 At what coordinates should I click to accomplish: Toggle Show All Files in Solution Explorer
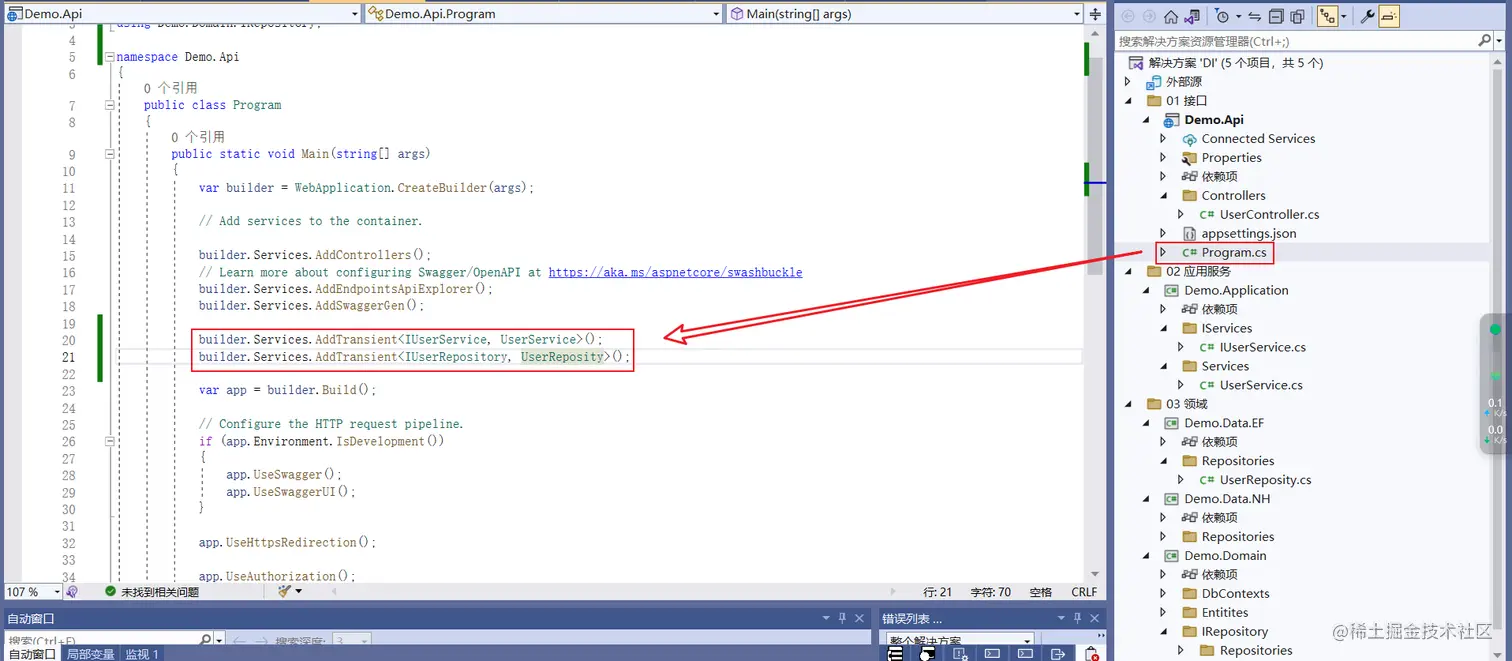click(x=1297, y=17)
